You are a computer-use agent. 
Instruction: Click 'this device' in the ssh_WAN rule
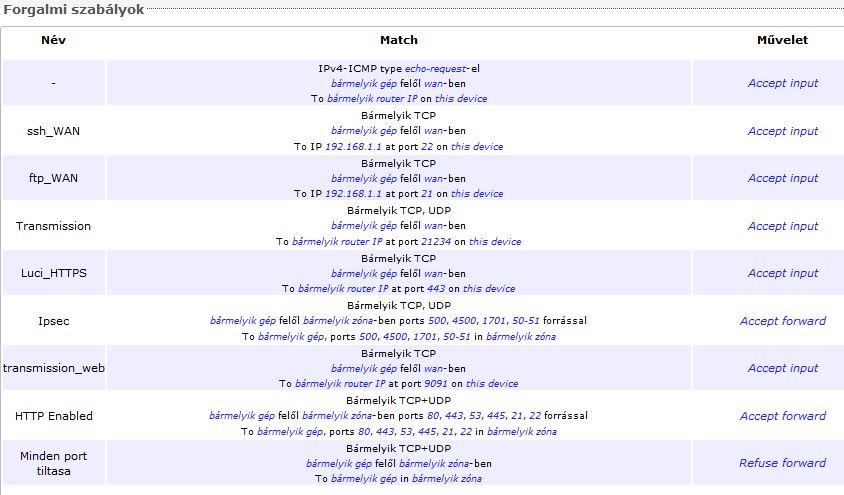pos(477,146)
